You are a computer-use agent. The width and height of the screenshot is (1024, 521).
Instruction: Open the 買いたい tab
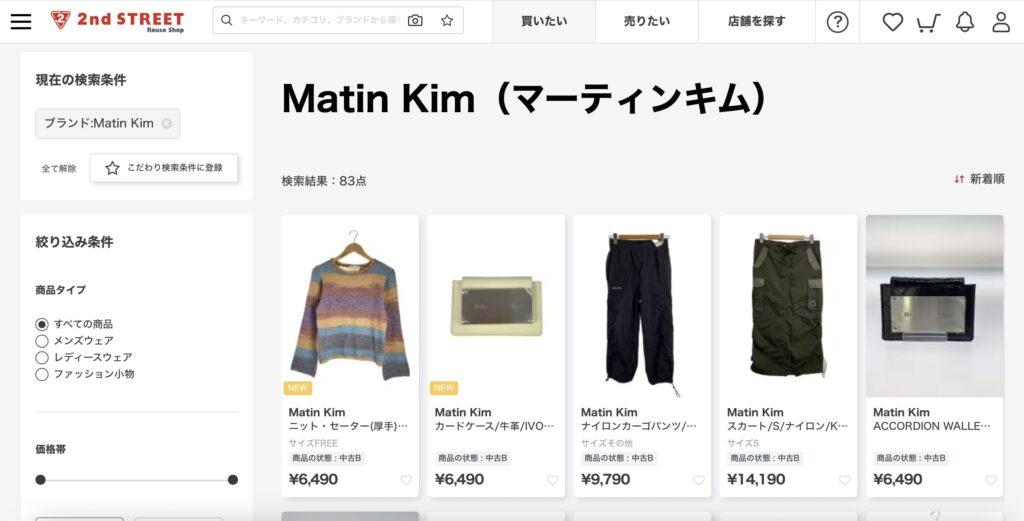point(544,21)
